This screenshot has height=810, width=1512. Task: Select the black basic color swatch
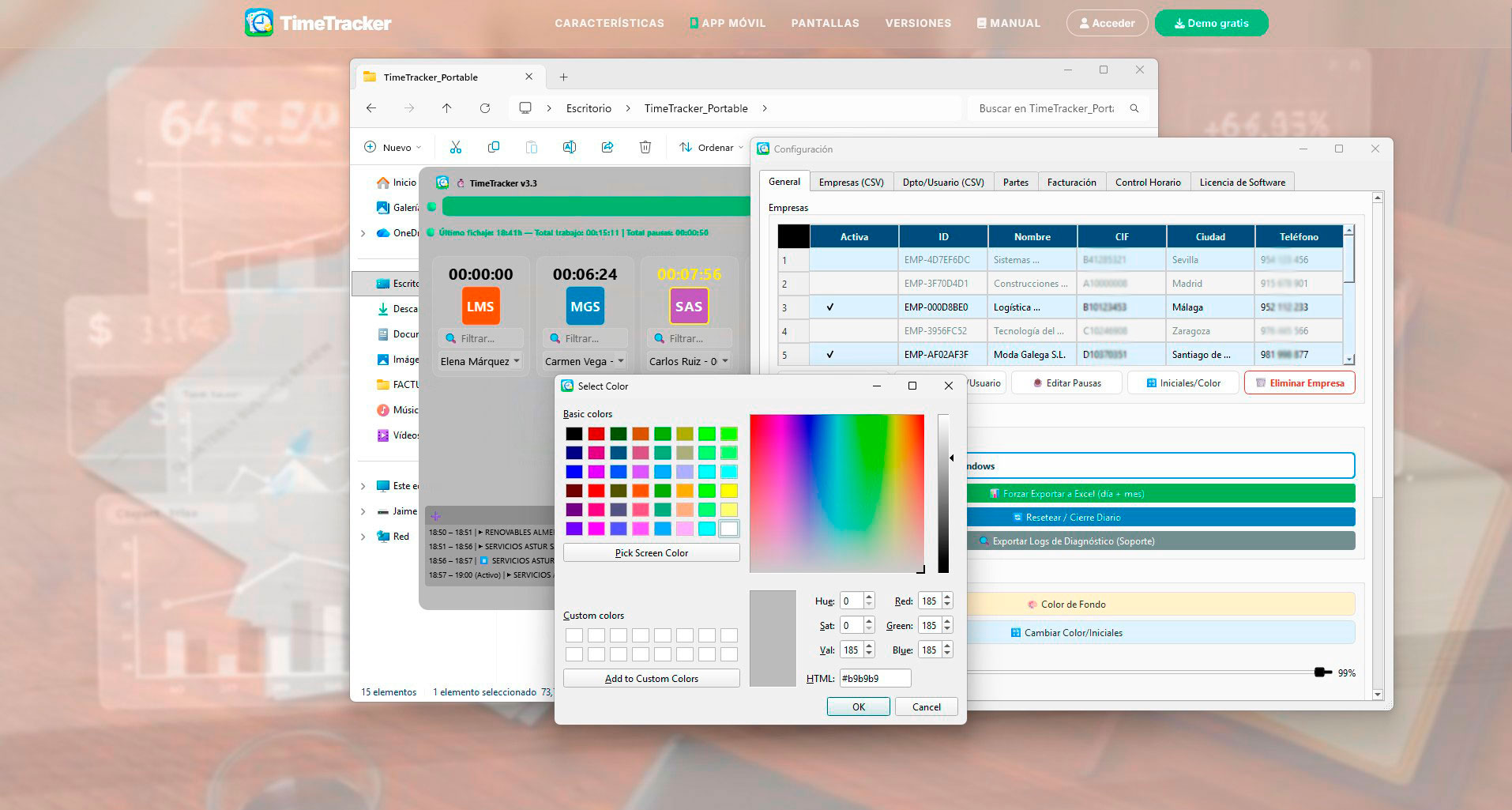coord(574,434)
